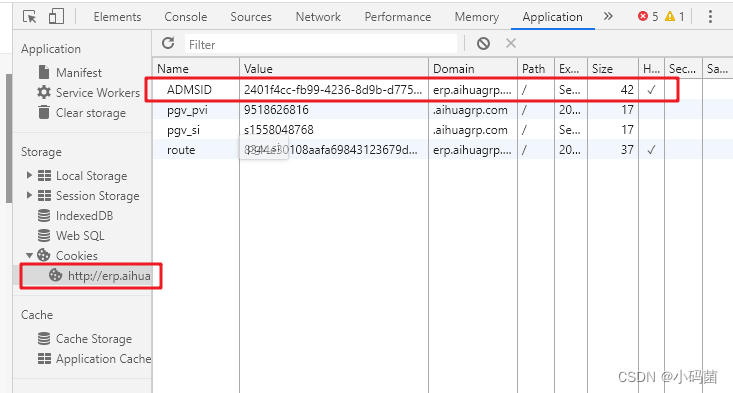Open the Performance tab
This screenshot has width=733, height=393.
(397, 17)
